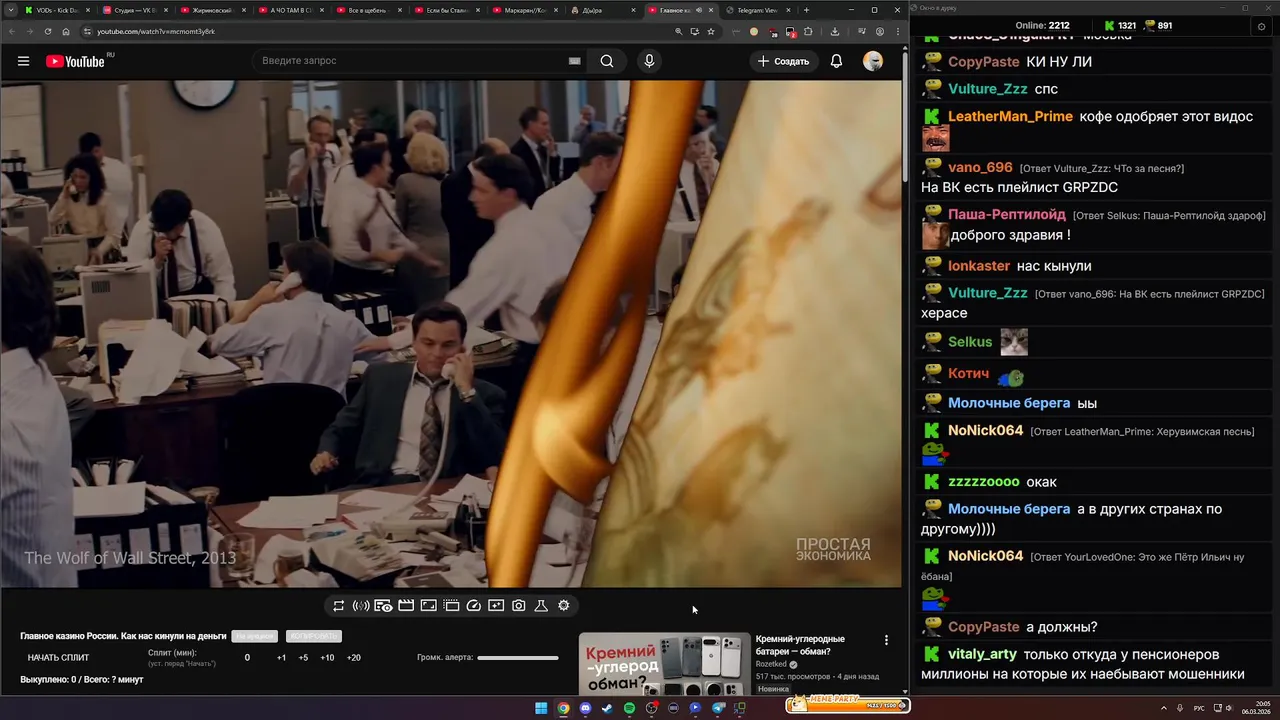Click the flask experiments icon
This screenshot has height=720, width=1280.
click(541, 605)
